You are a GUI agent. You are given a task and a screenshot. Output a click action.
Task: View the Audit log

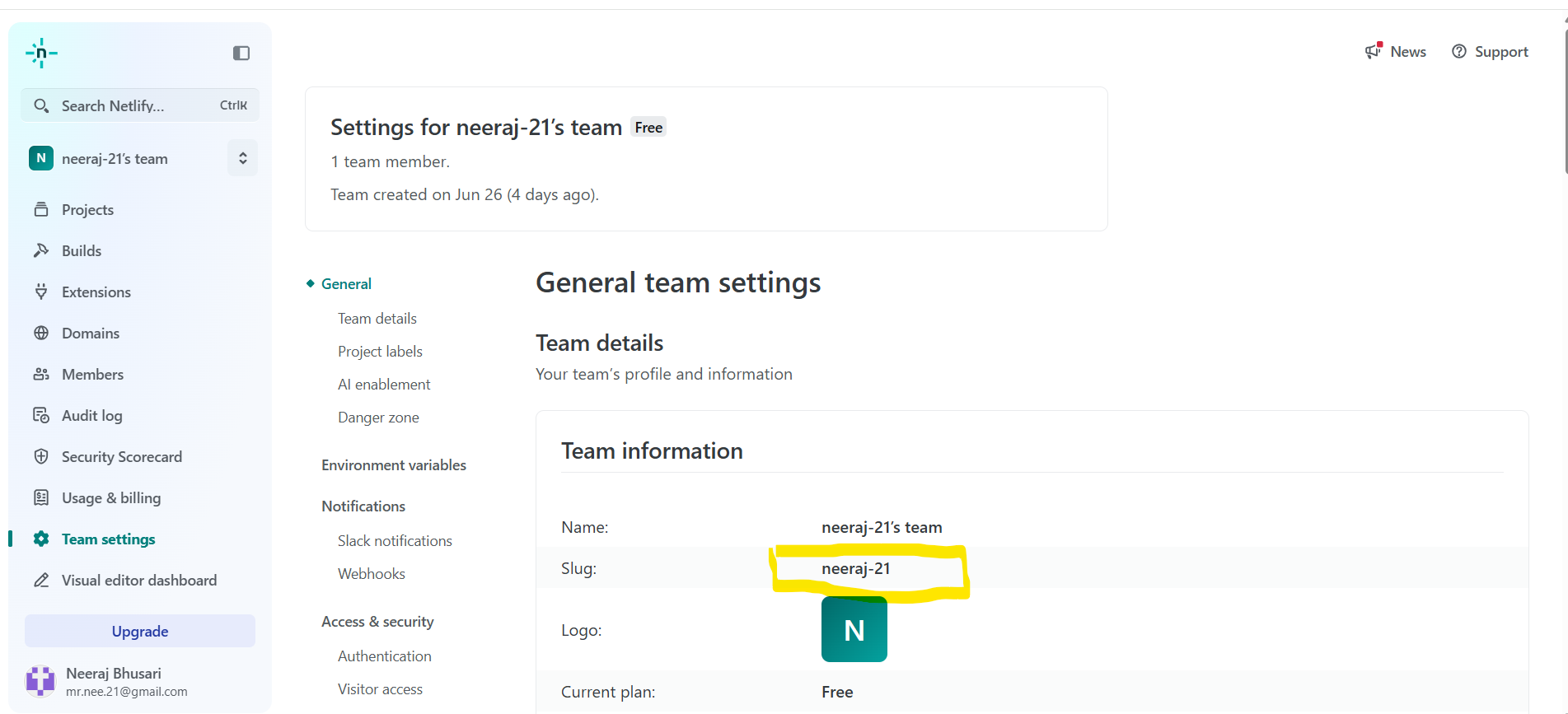tap(92, 415)
